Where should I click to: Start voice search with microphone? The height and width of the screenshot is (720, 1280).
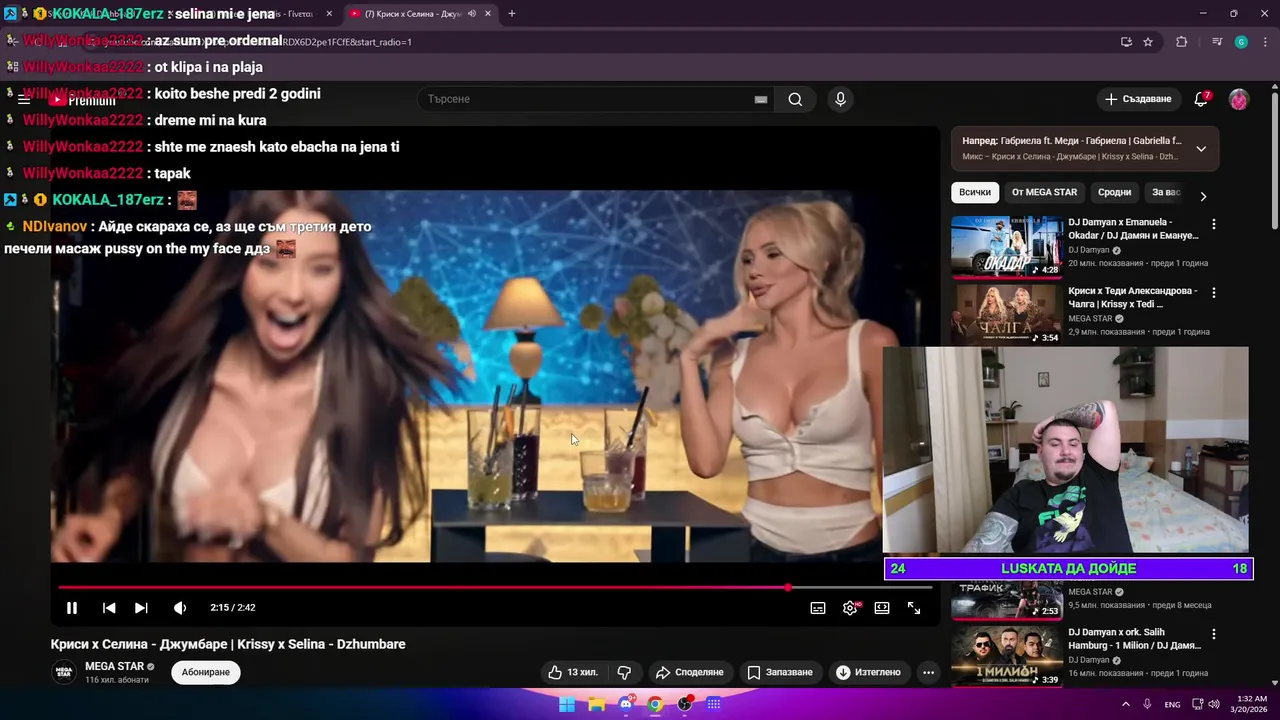click(x=840, y=99)
